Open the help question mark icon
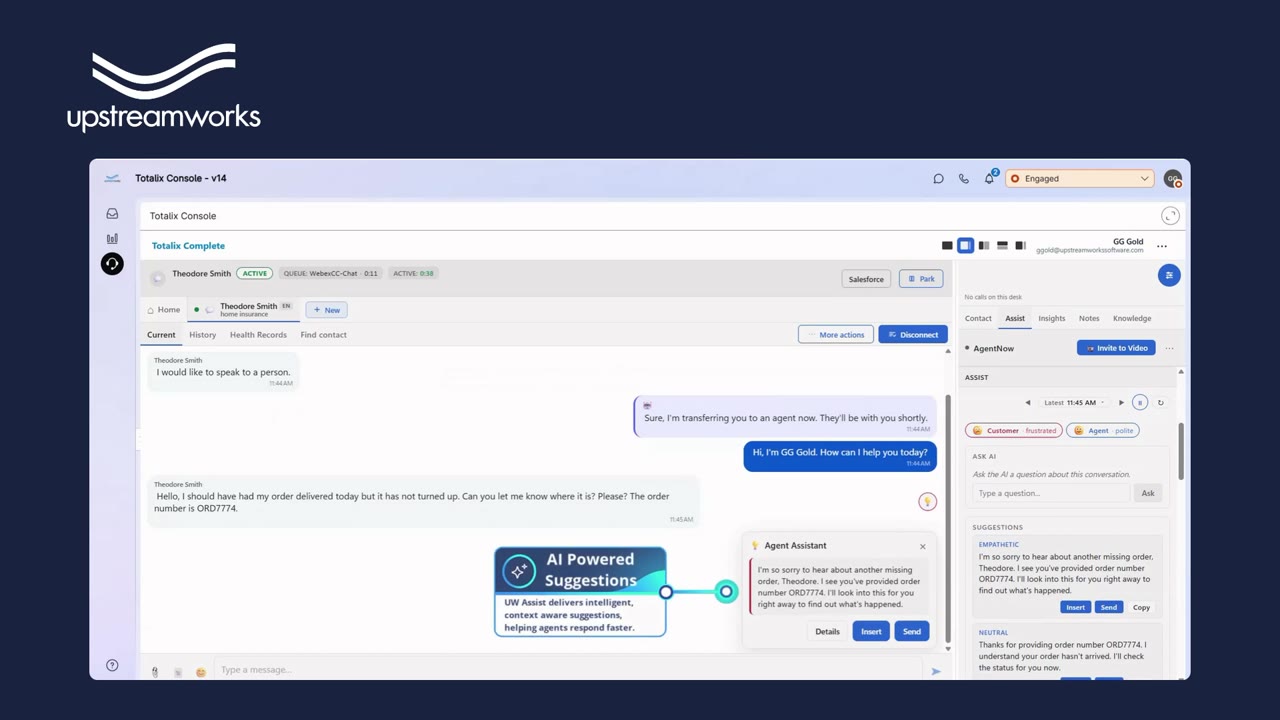 tap(112, 665)
